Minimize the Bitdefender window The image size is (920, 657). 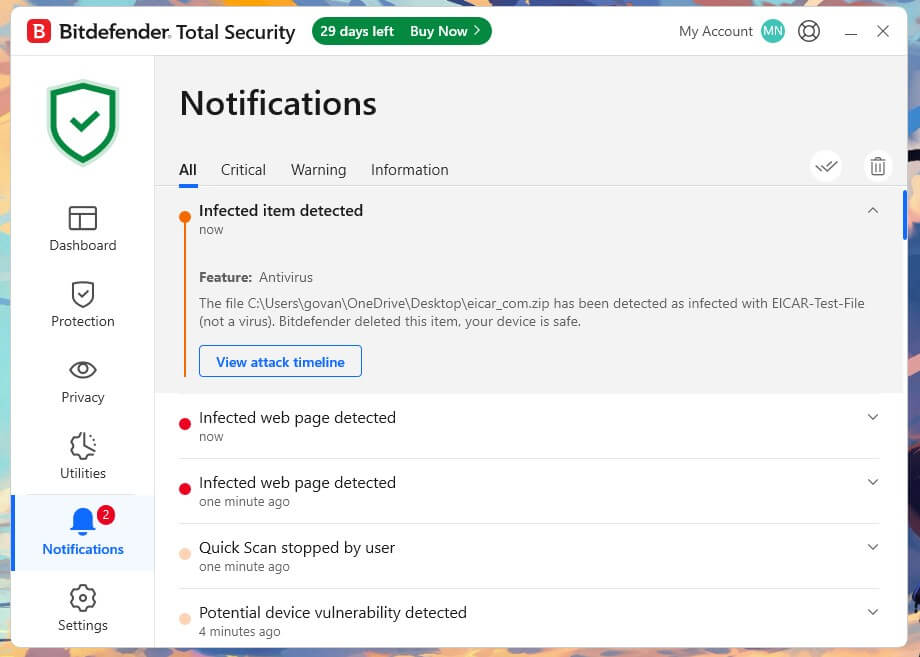(x=851, y=32)
